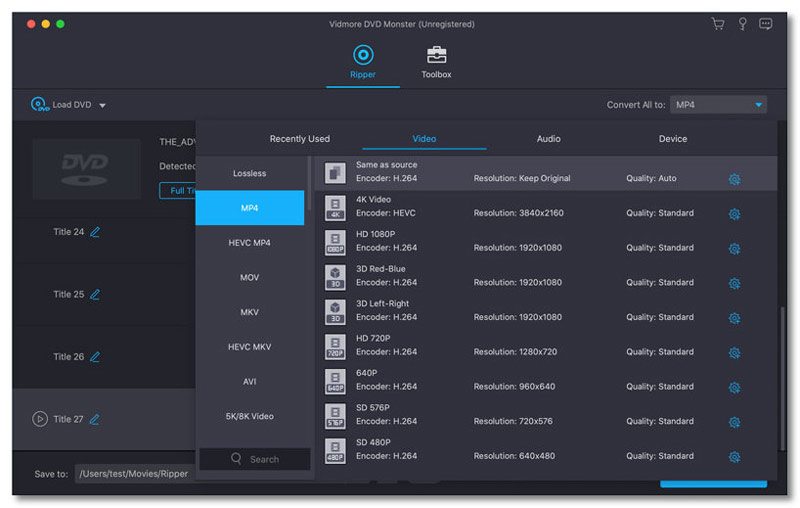Select the Same as source profile icon
Image resolution: width=800 pixels, height=508 pixels.
click(335, 173)
